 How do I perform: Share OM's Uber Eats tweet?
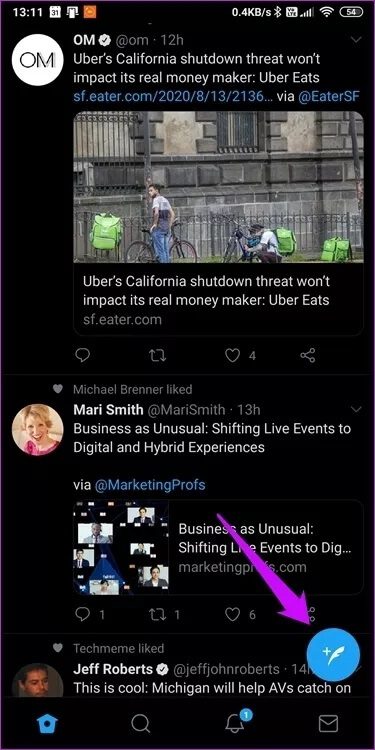(308, 355)
